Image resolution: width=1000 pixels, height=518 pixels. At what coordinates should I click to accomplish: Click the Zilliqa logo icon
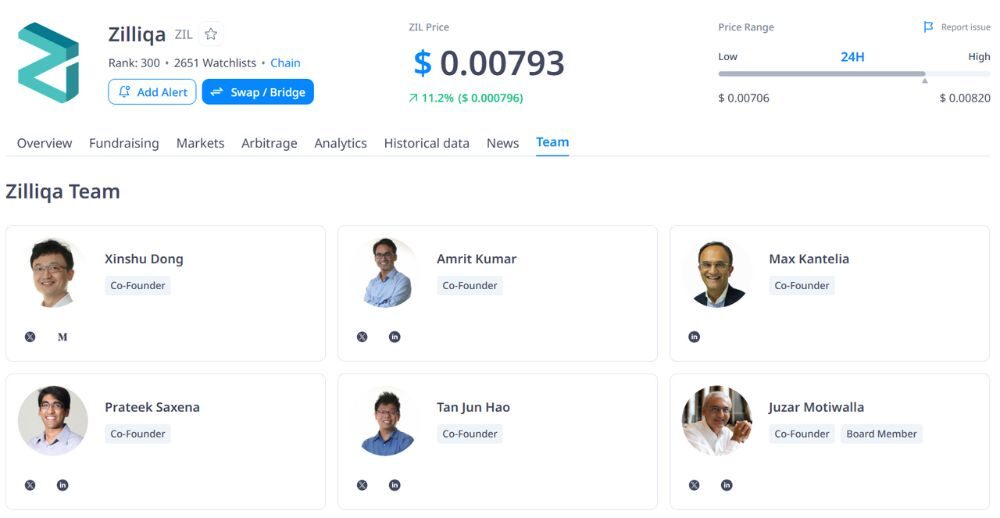pos(48,63)
